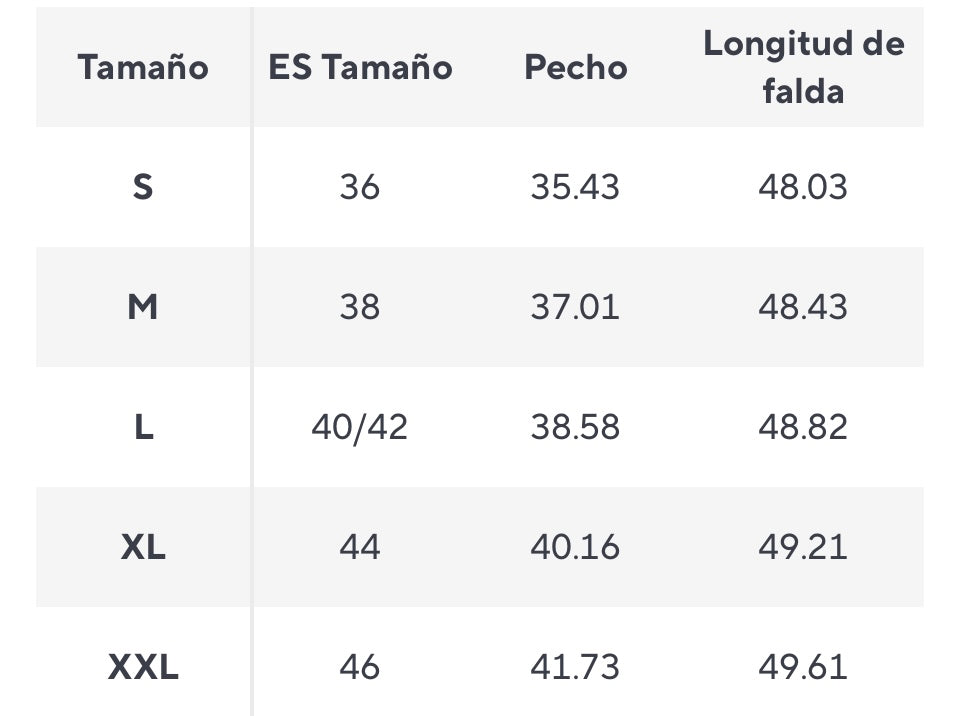The width and height of the screenshot is (960, 716).
Task: Click skirt length value 49.21
Action: point(803,547)
